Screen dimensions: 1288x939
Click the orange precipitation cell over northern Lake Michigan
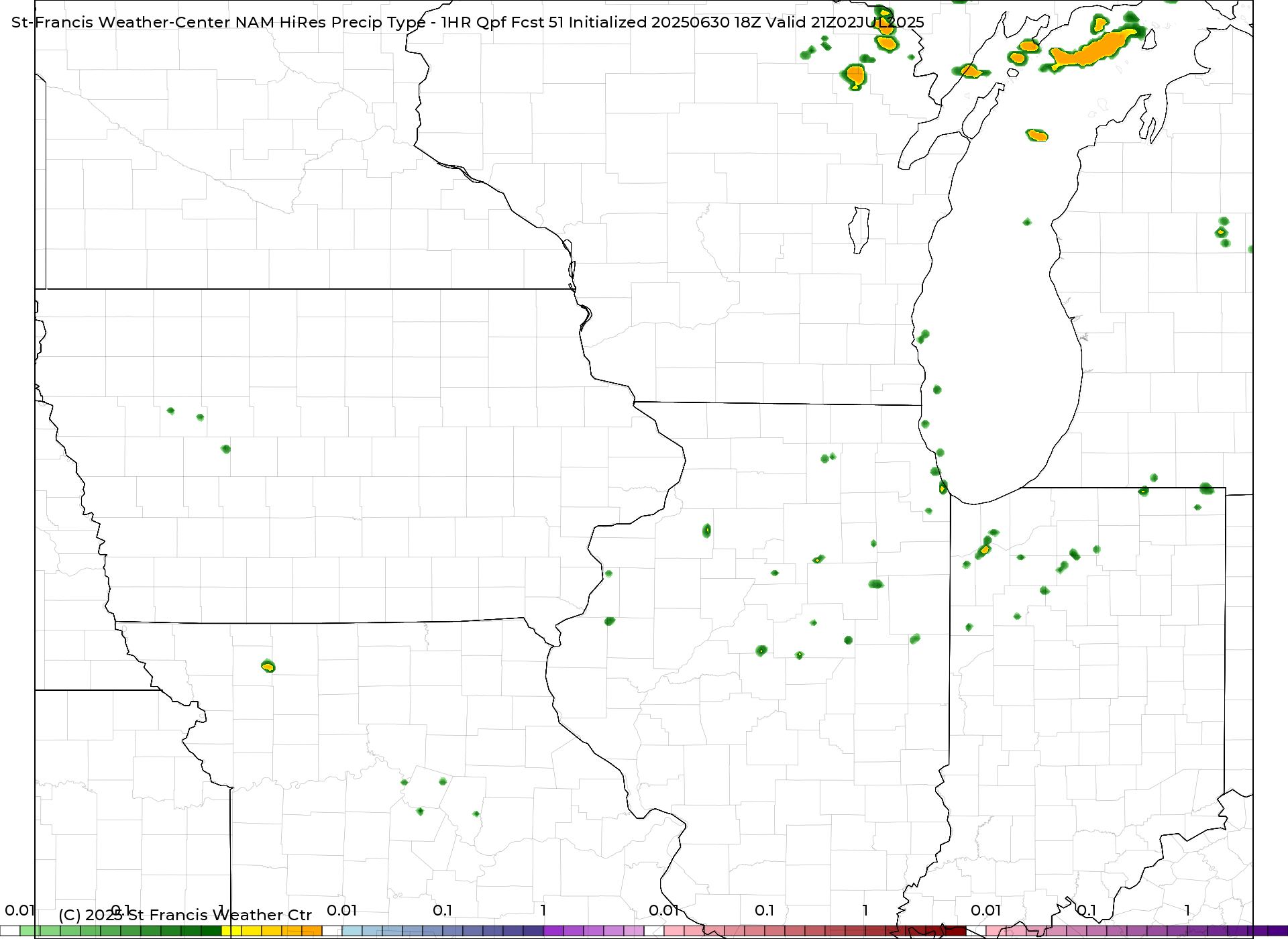coord(1037,135)
